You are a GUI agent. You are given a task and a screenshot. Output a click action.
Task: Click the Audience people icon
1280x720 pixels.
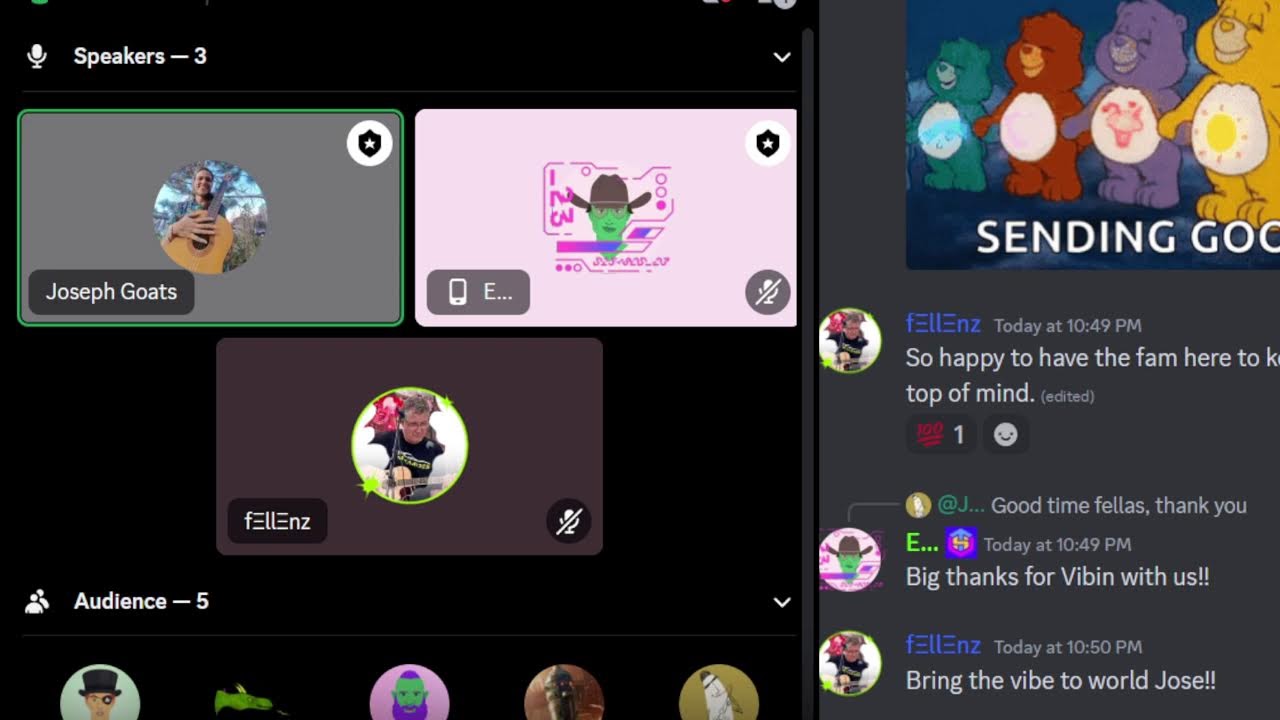click(37, 601)
